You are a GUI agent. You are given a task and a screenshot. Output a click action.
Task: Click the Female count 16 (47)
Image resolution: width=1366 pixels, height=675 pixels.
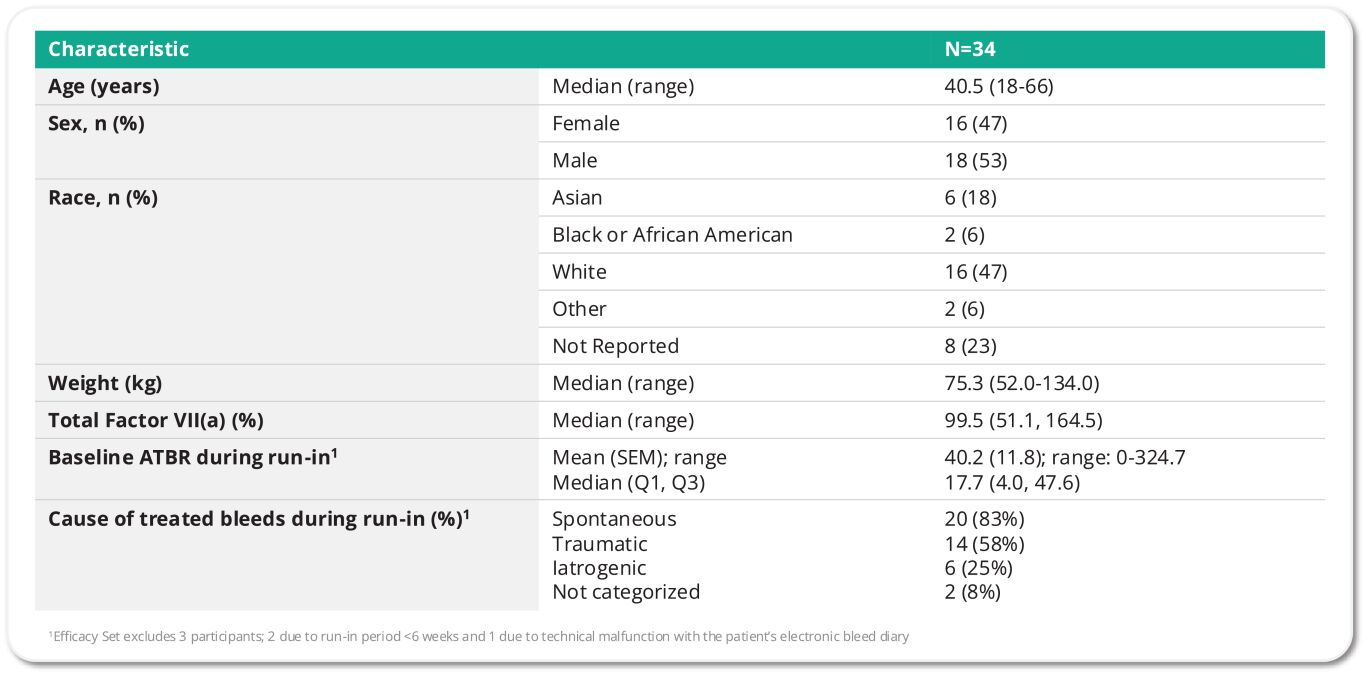[x=976, y=124]
